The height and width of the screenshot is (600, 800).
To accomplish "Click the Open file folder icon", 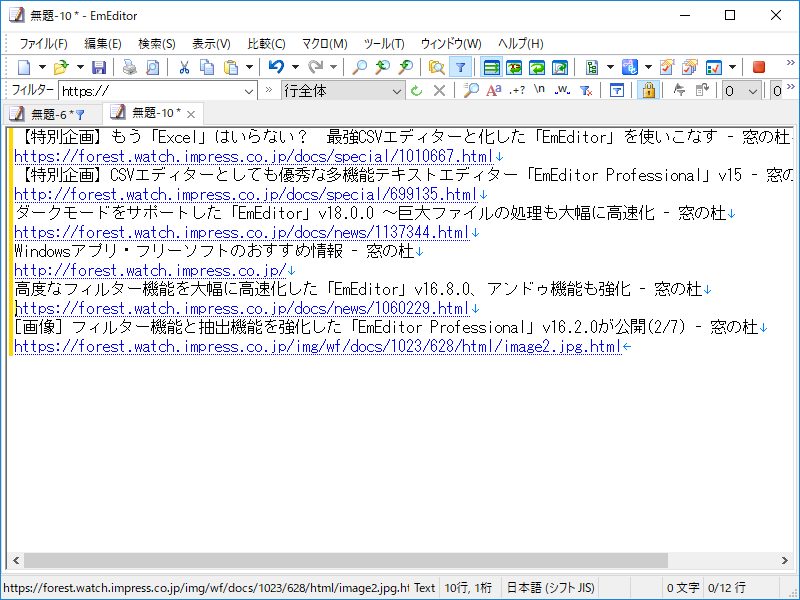I will [x=61, y=67].
